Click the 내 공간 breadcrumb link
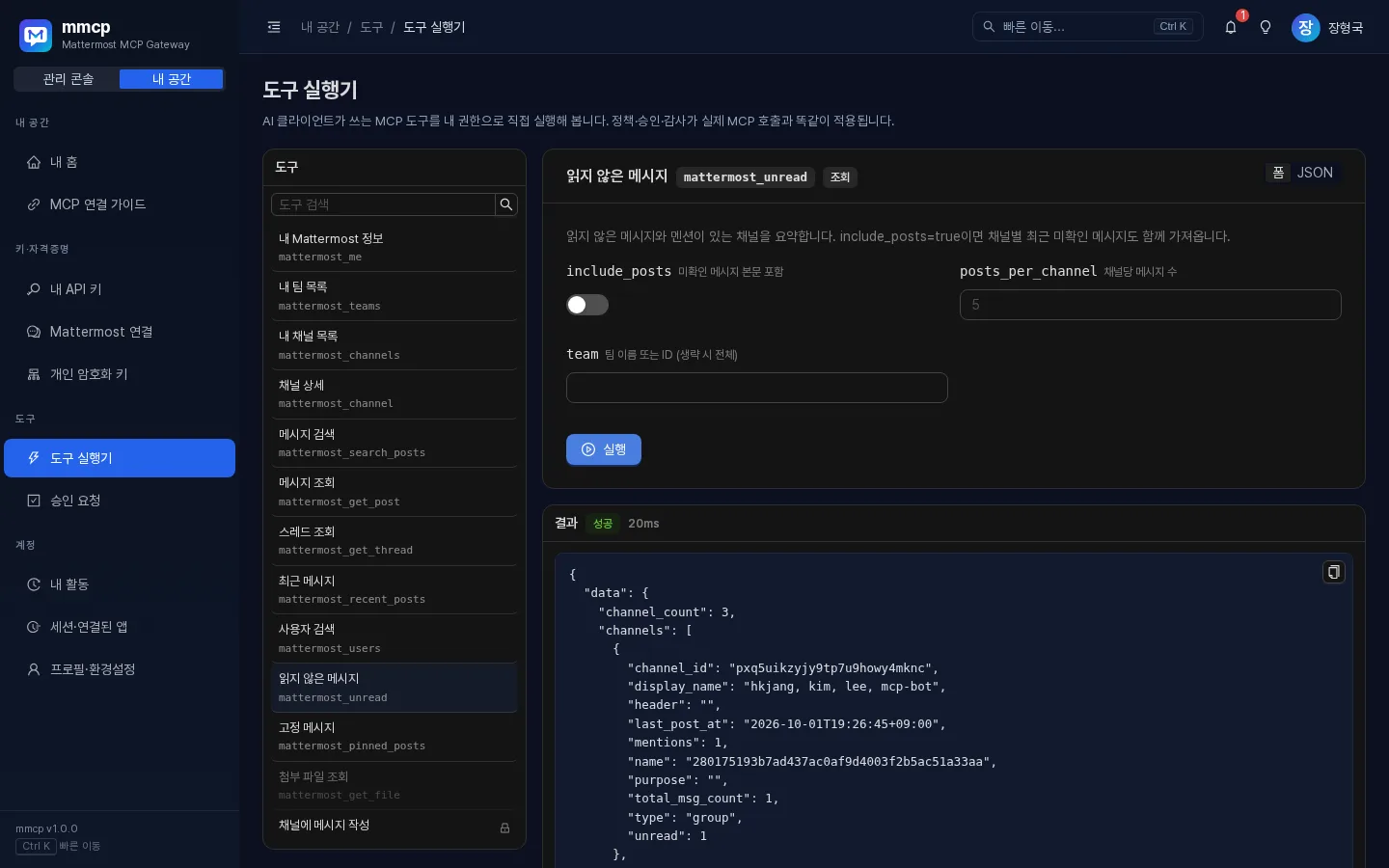 320,27
